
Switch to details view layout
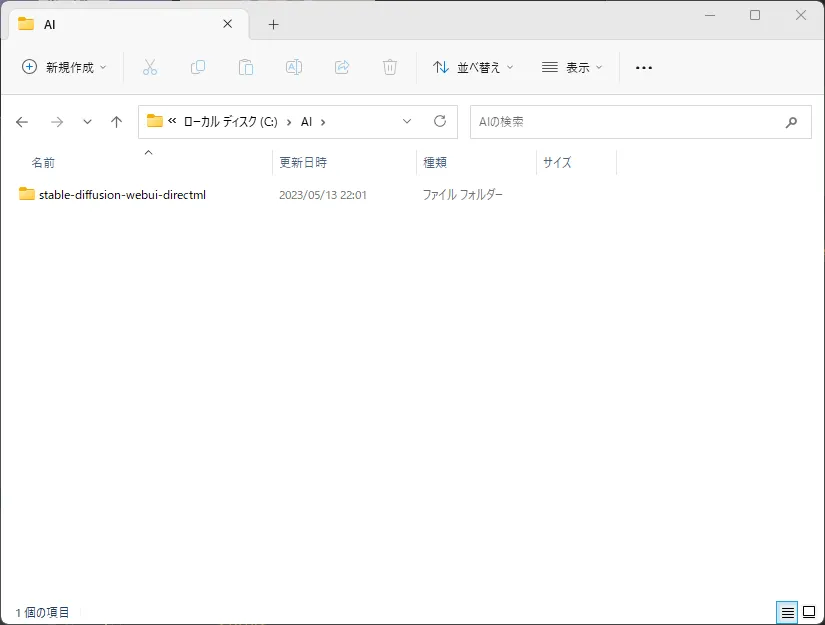(787, 612)
